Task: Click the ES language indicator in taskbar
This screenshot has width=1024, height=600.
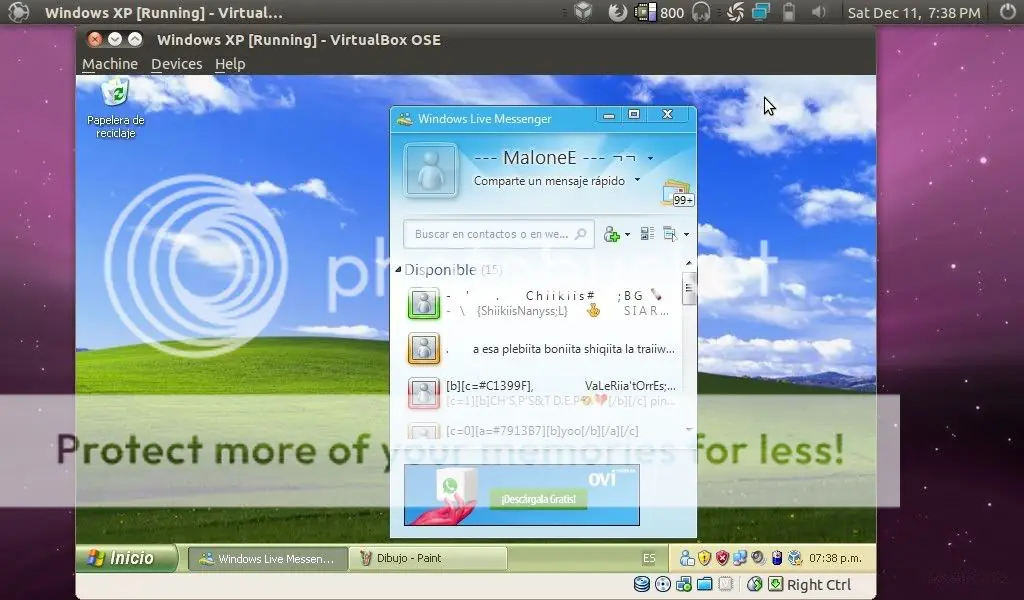Action: 648,558
